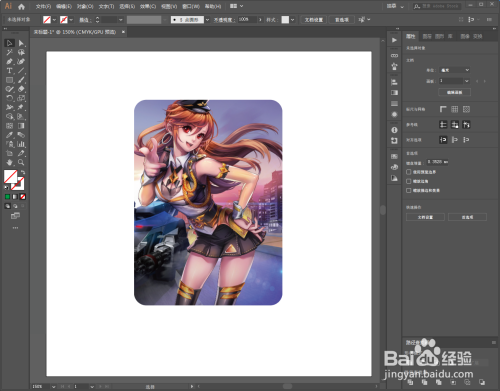Select the Selection tool arrow
The image size is (500, 391).
point(9,43)
